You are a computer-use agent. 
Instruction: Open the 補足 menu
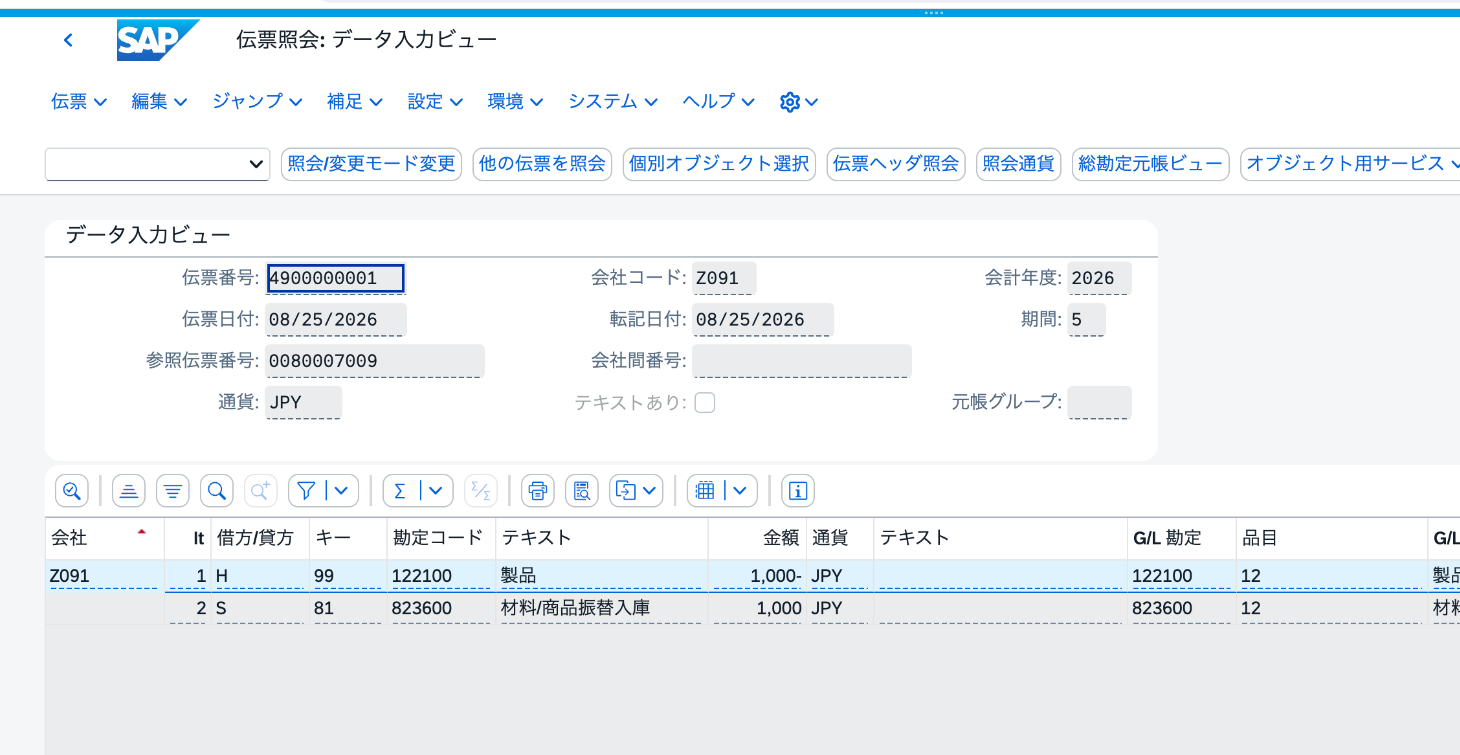pyautogui.click(x=355, y=101)
